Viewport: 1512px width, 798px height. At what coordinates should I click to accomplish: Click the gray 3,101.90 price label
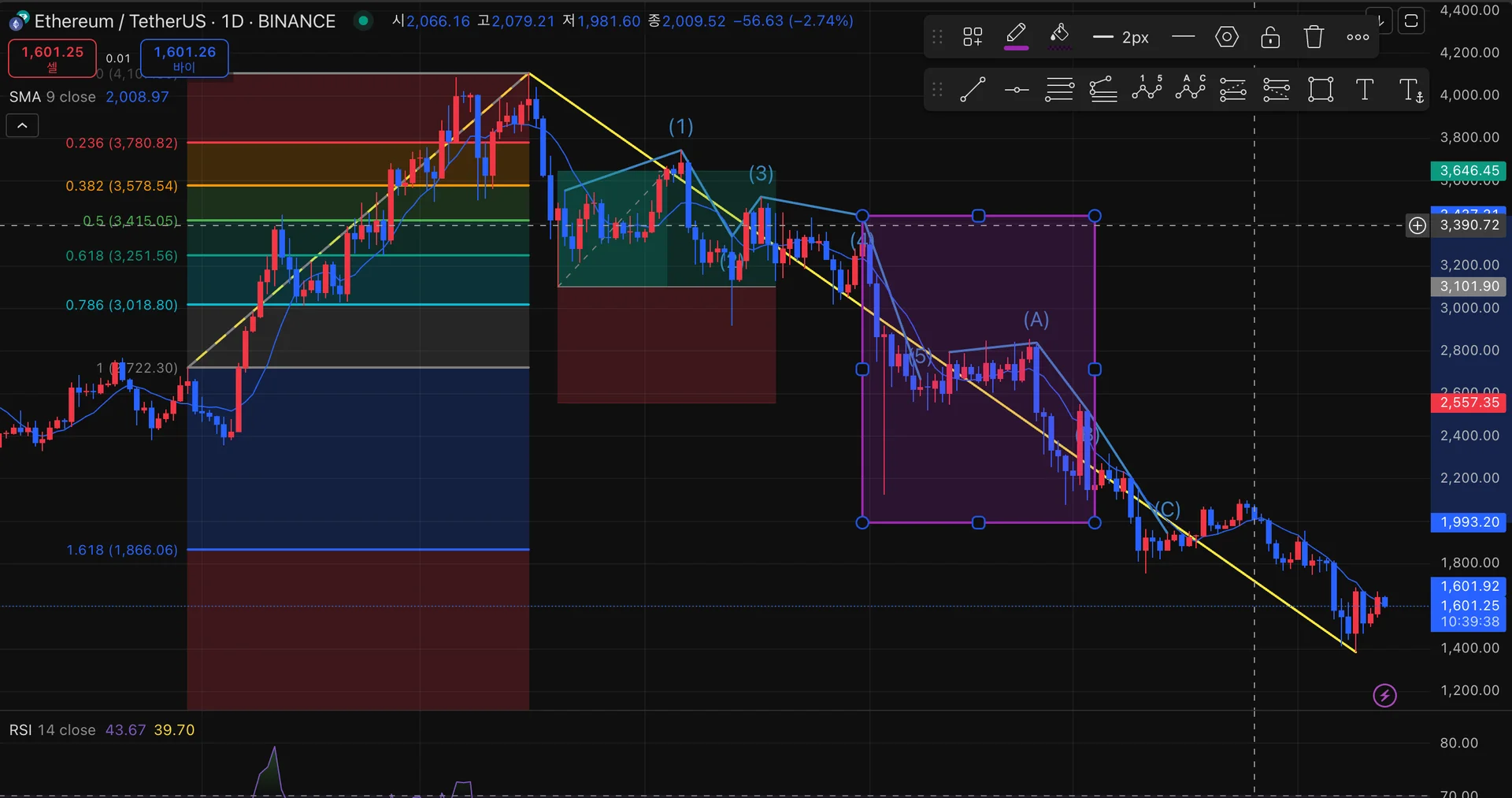tap(1469, 287)
